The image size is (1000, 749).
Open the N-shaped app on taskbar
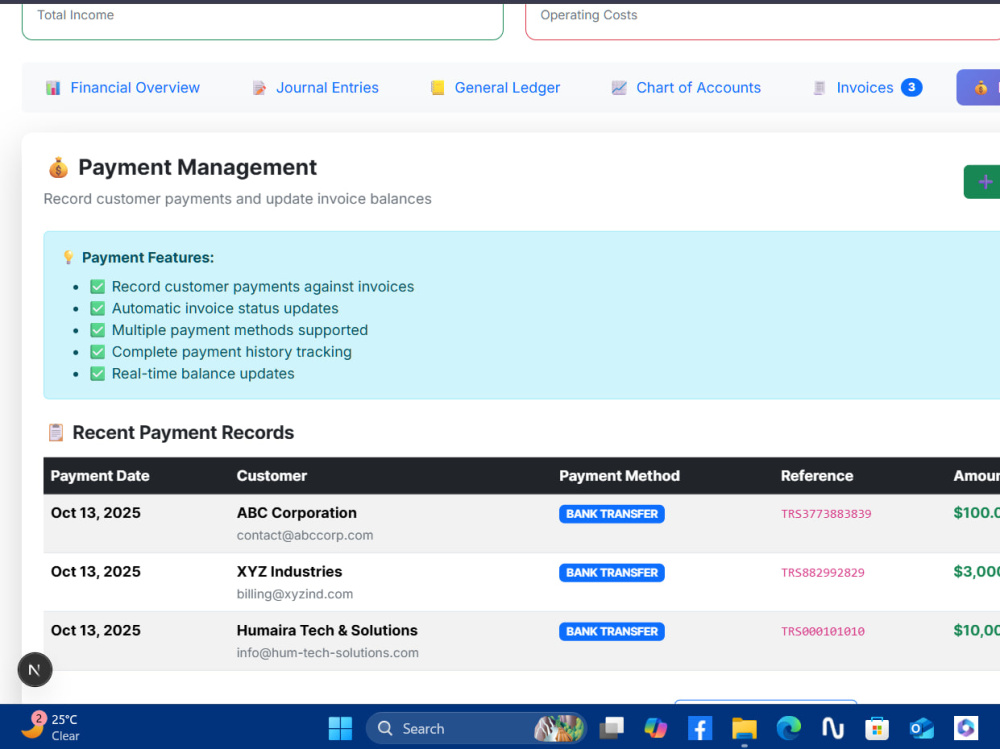833,729
